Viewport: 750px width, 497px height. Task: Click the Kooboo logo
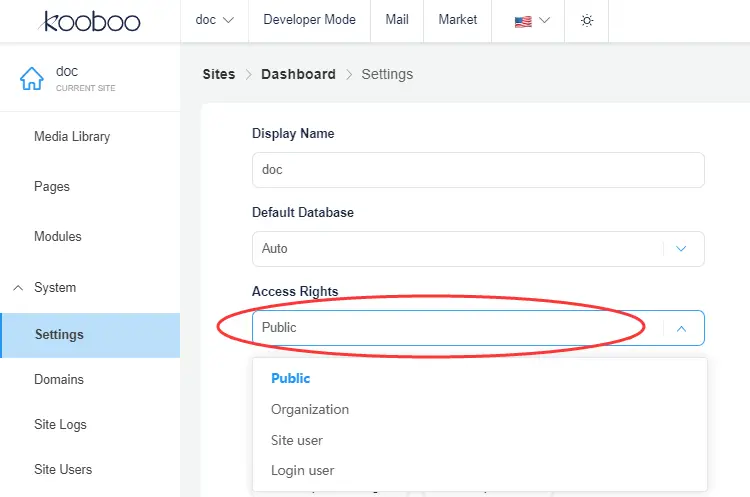[91, 21]
